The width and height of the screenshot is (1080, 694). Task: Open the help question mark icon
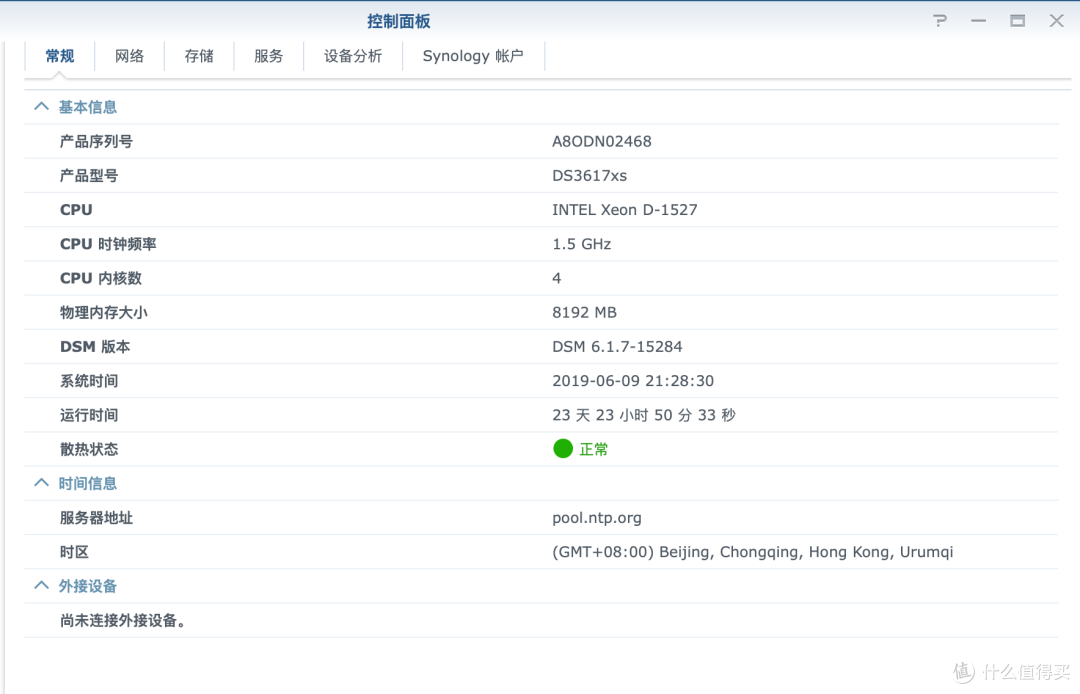[939, 21]
